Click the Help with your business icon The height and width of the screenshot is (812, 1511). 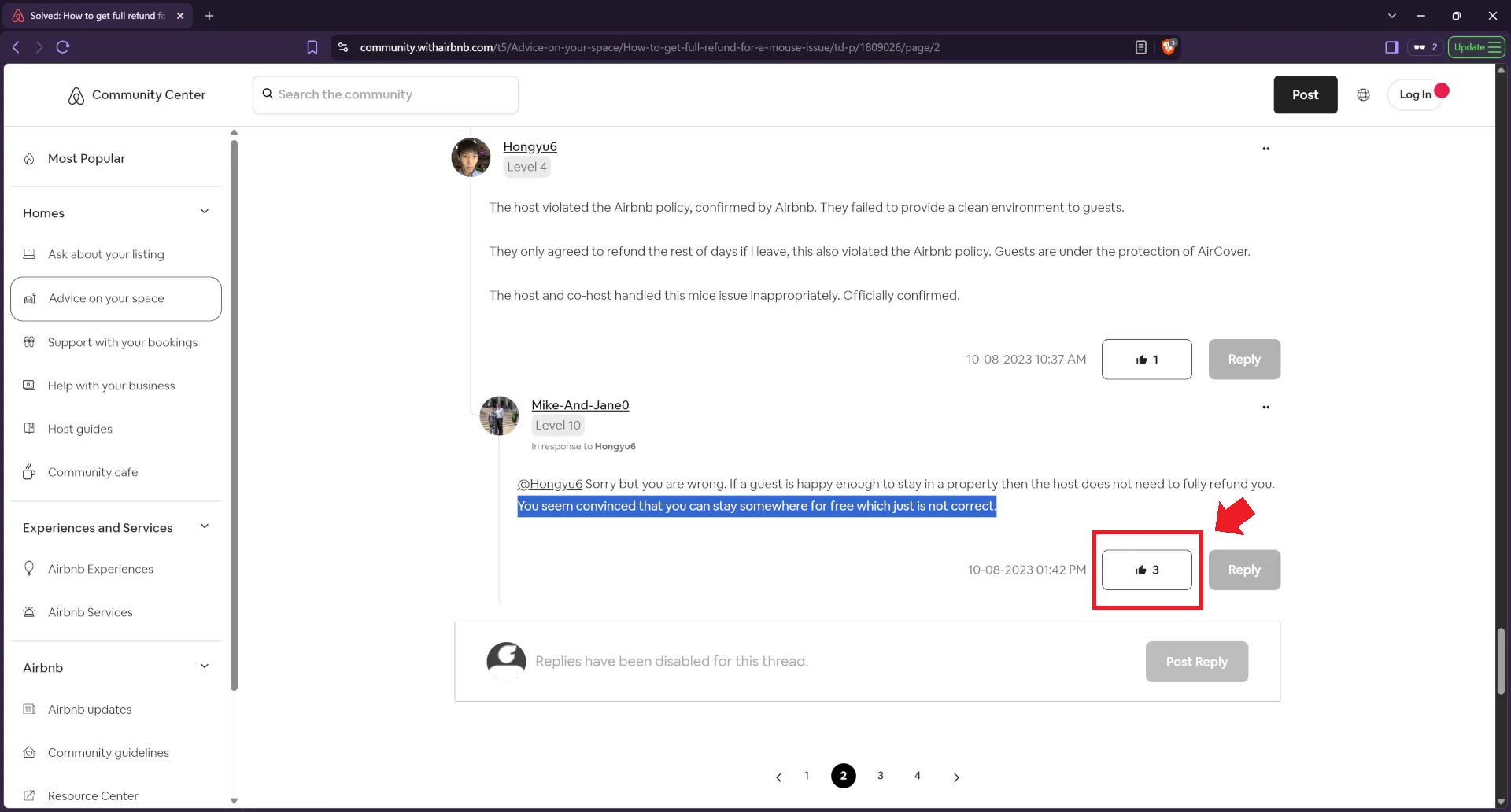click(x=29, y=386)
